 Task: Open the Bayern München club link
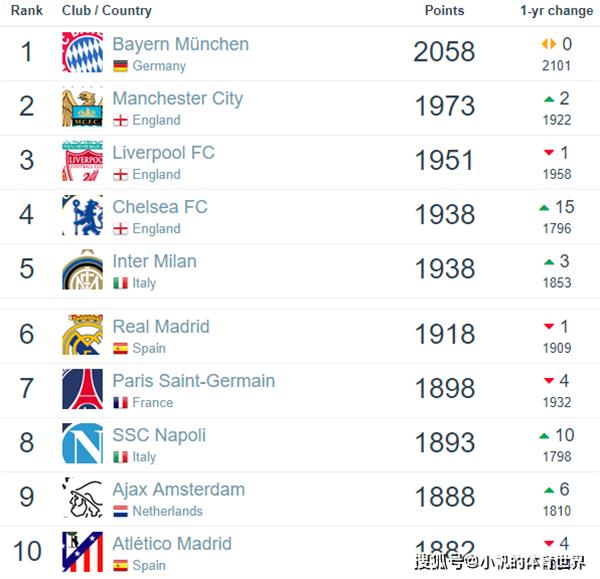click(x=181, y=44)
